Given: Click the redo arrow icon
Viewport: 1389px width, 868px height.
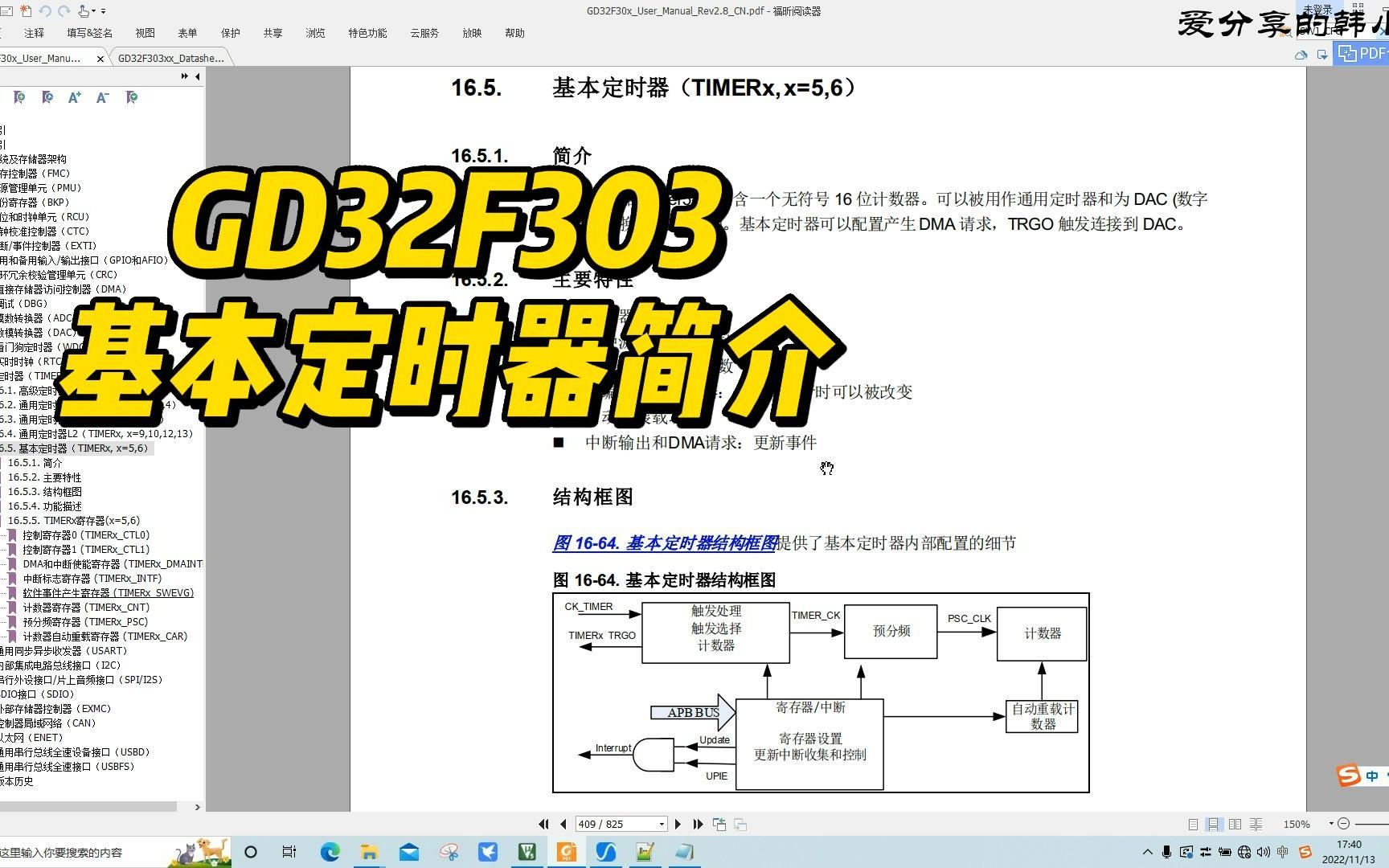Looking at the screenshot, I should pyautogui.click(x=64, y=11).
